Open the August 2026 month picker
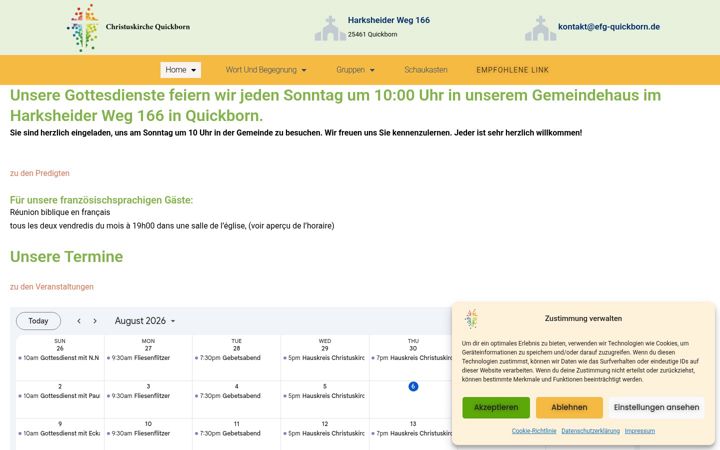Screen dimensions: 720x450 145,321
